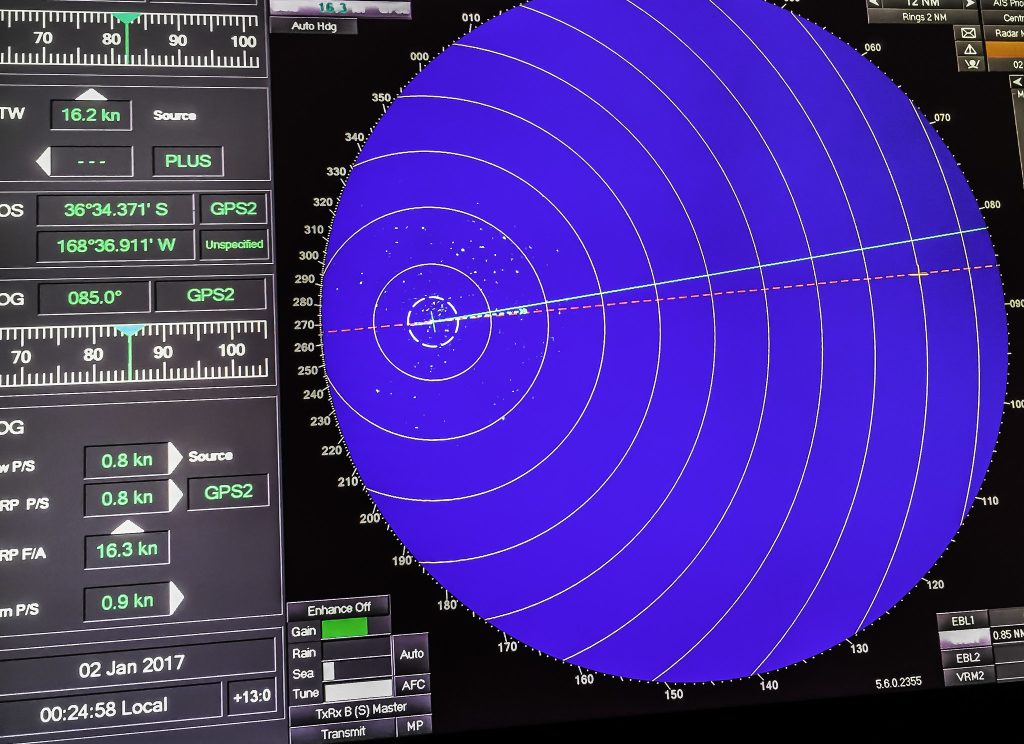
Task: Adjust the Sea clutter slider
Action: point(357,671)
